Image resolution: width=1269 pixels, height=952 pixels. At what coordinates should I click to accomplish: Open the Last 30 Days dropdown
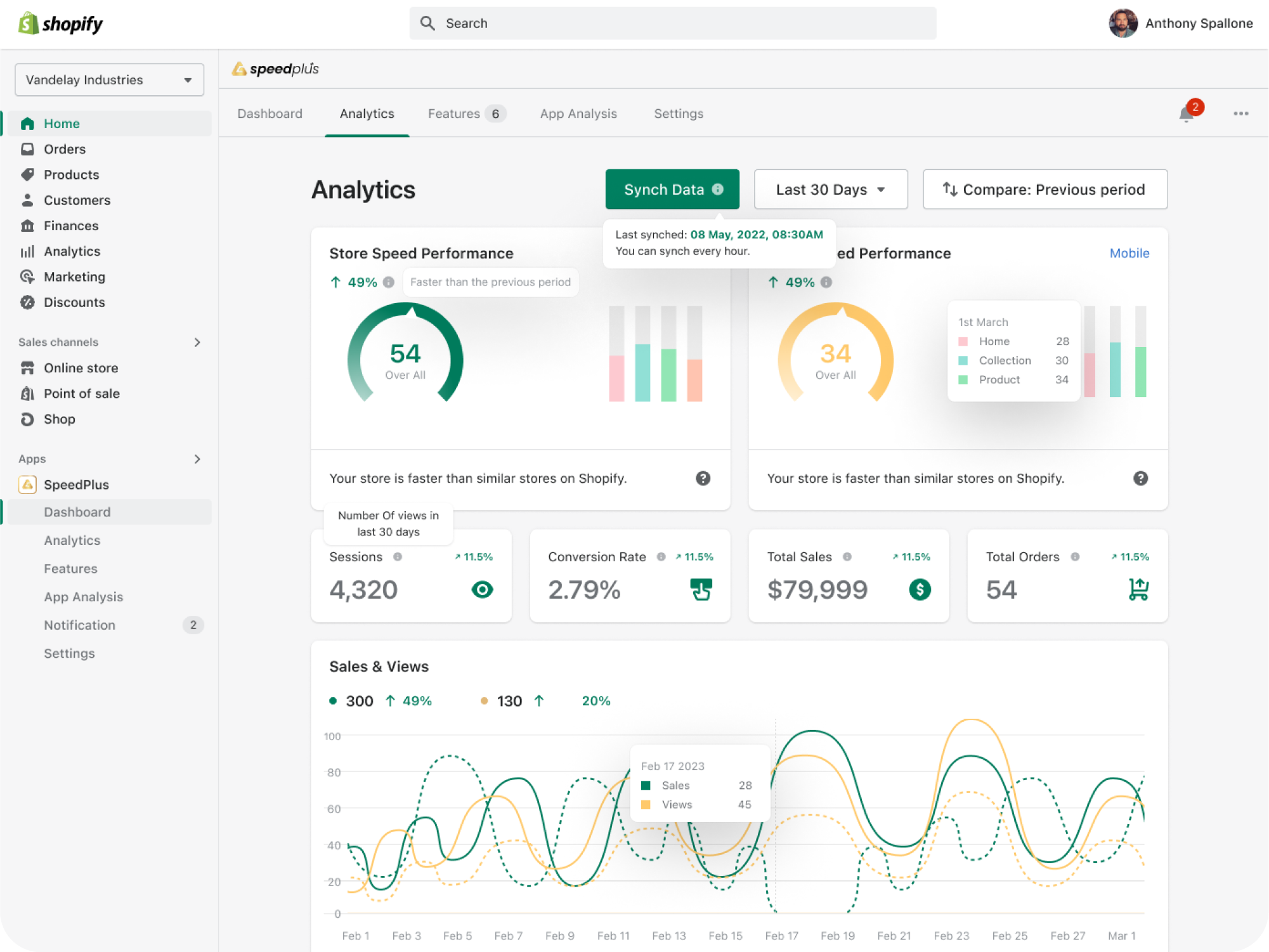(830, 190)
